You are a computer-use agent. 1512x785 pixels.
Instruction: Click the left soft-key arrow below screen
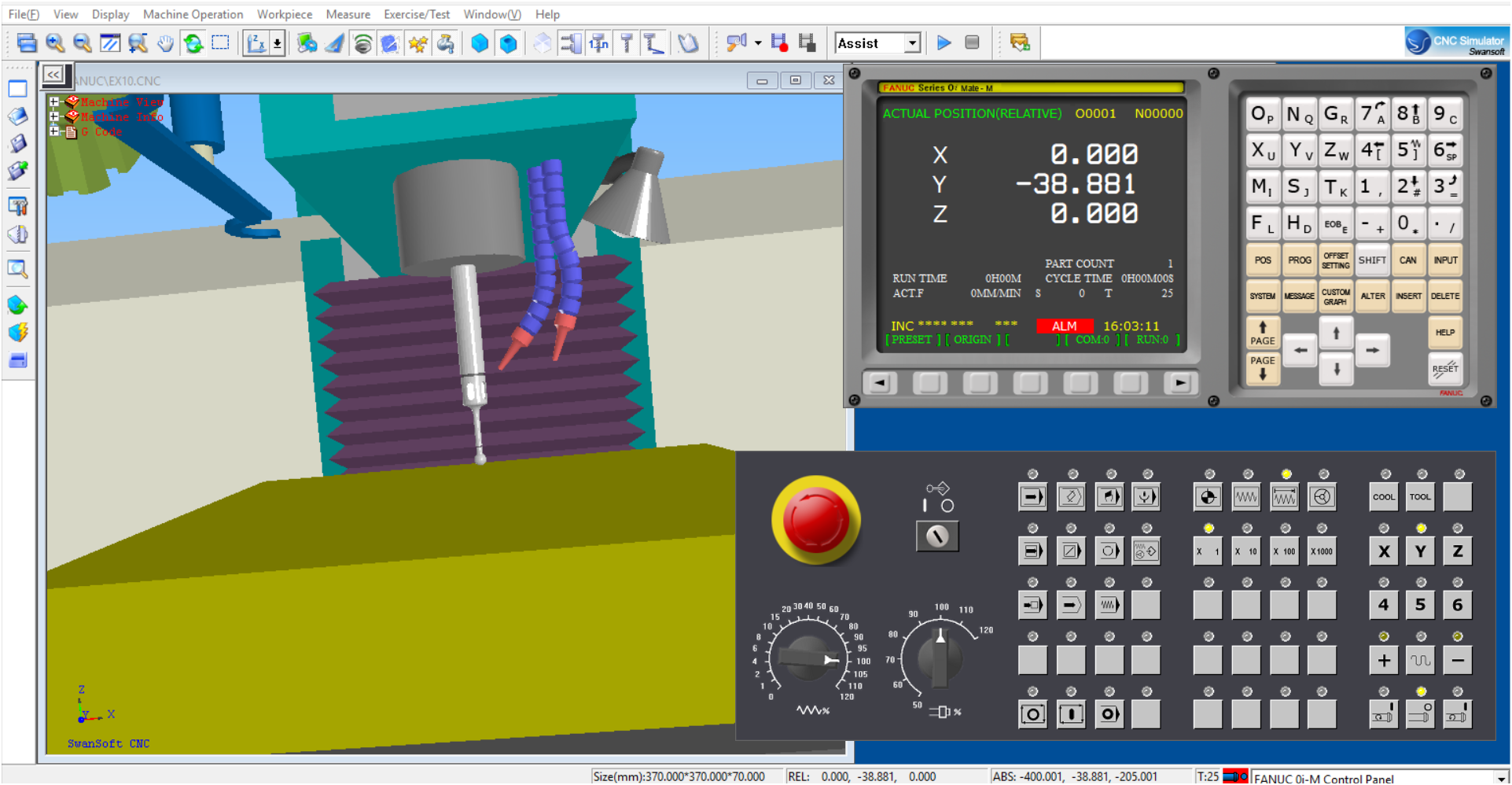879,383
